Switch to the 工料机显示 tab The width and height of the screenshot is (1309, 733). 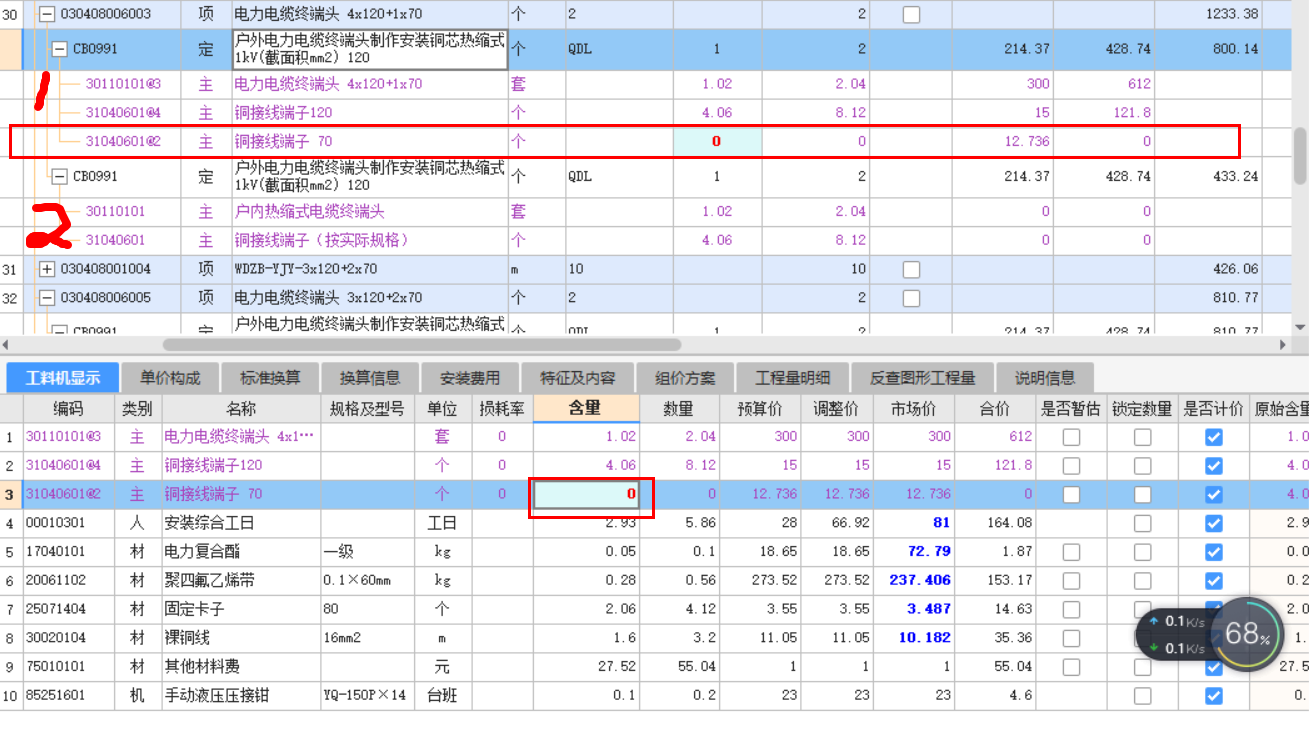[63, 378]
